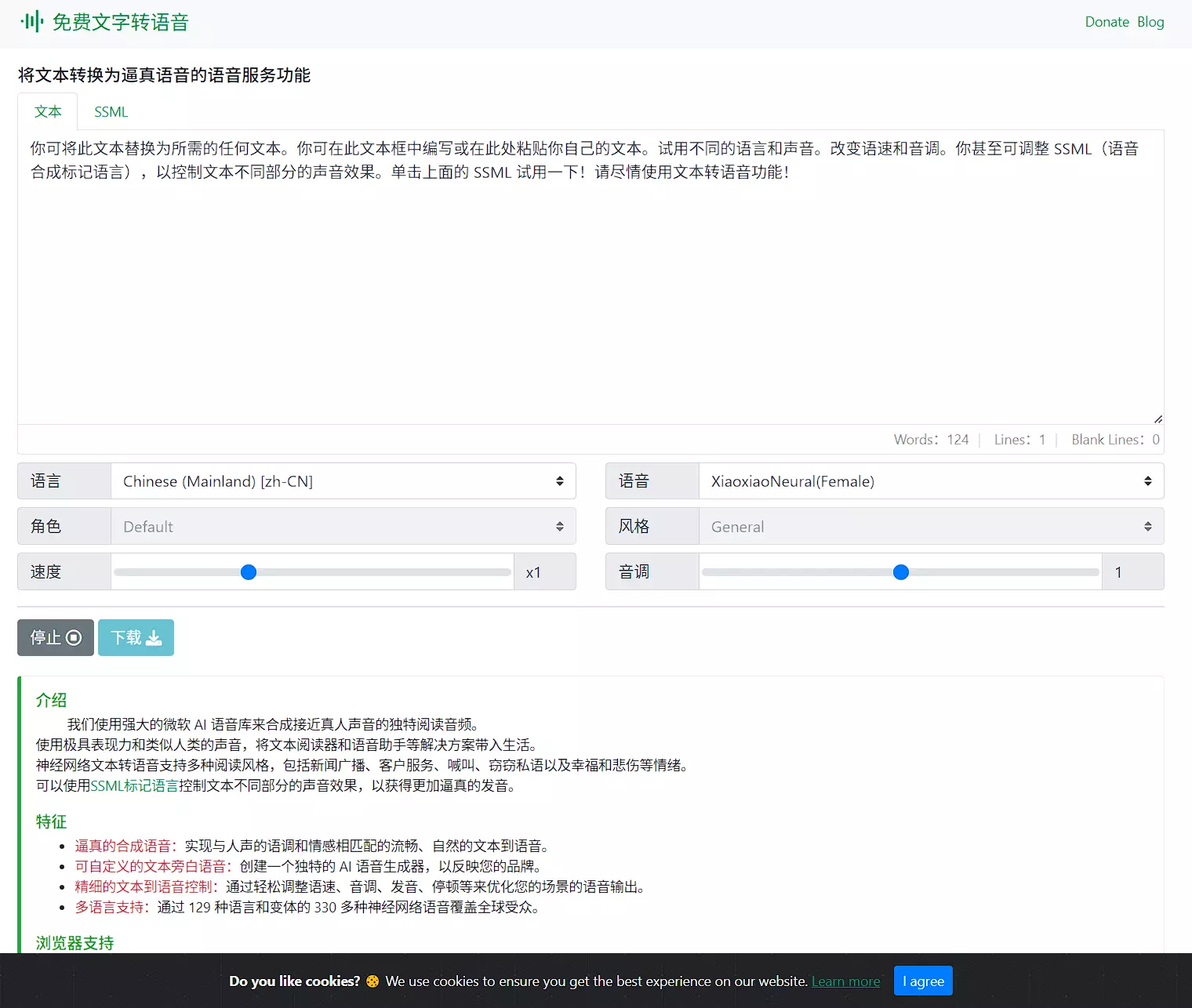The width and height of the screenshot is (1192, 1008).
Task: Click the textarea resize handle
Action: 1157,419
